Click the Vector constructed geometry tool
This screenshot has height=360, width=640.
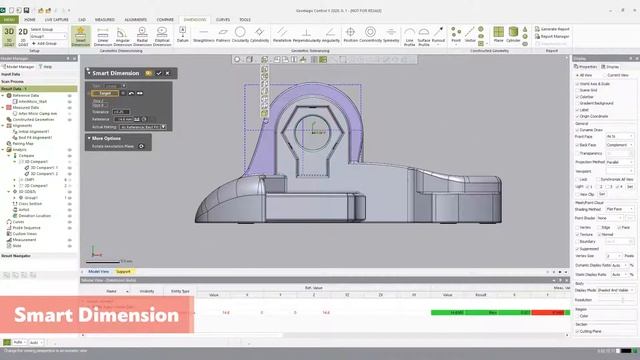coord(470,35)
